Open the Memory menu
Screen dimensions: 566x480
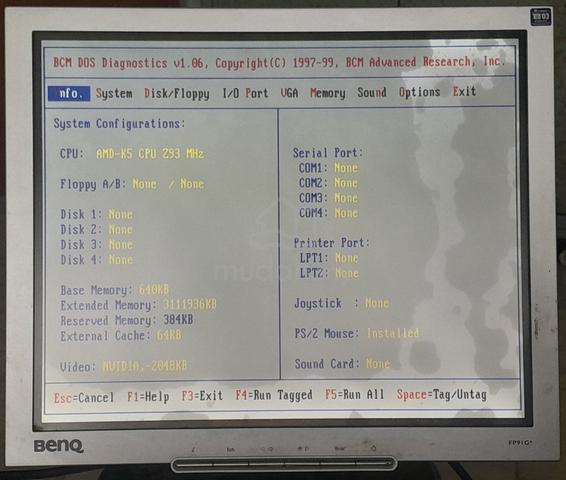tap(327, 93)
